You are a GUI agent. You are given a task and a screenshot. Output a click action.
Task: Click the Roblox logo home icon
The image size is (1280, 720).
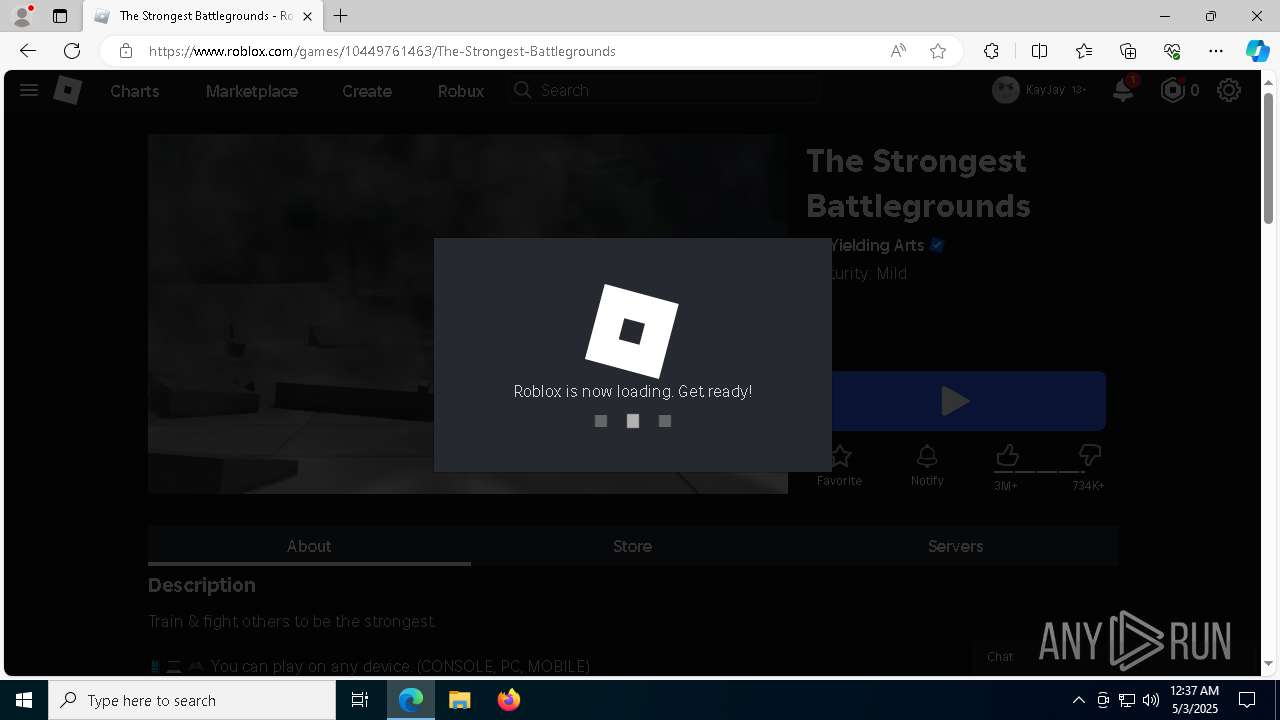coord(67,91)
